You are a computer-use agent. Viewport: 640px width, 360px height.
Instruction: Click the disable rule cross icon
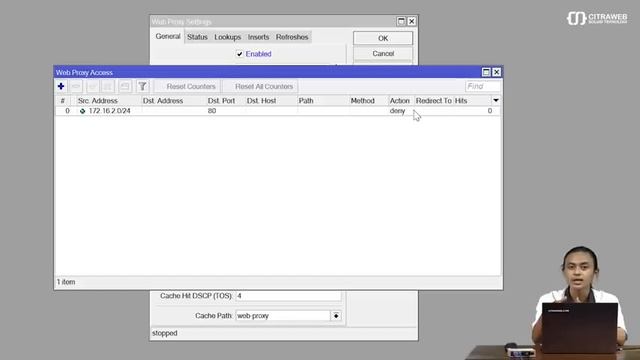tap(108, 86)
